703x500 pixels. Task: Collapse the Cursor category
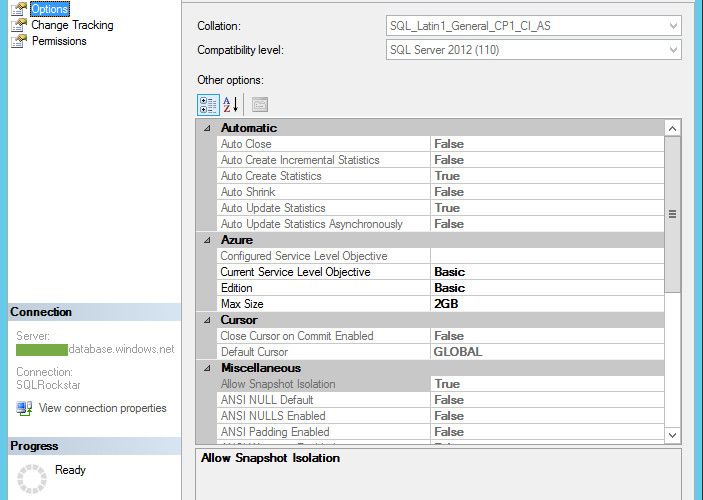207,320
